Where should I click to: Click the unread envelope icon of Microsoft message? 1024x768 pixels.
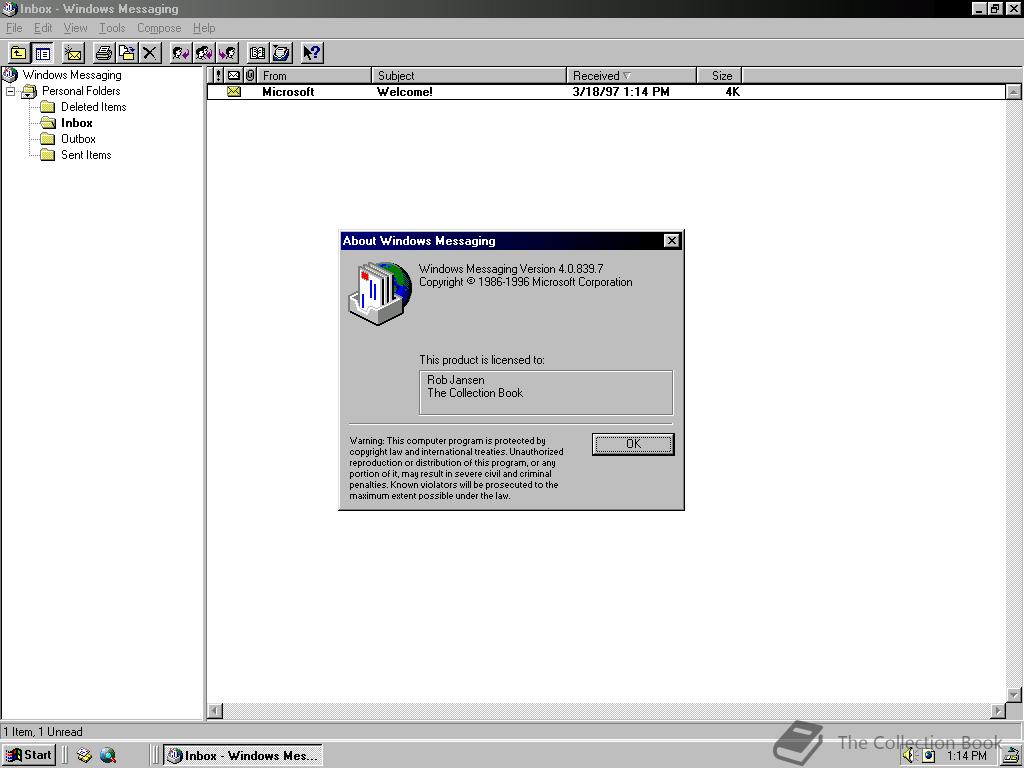[x=233, y=91]
